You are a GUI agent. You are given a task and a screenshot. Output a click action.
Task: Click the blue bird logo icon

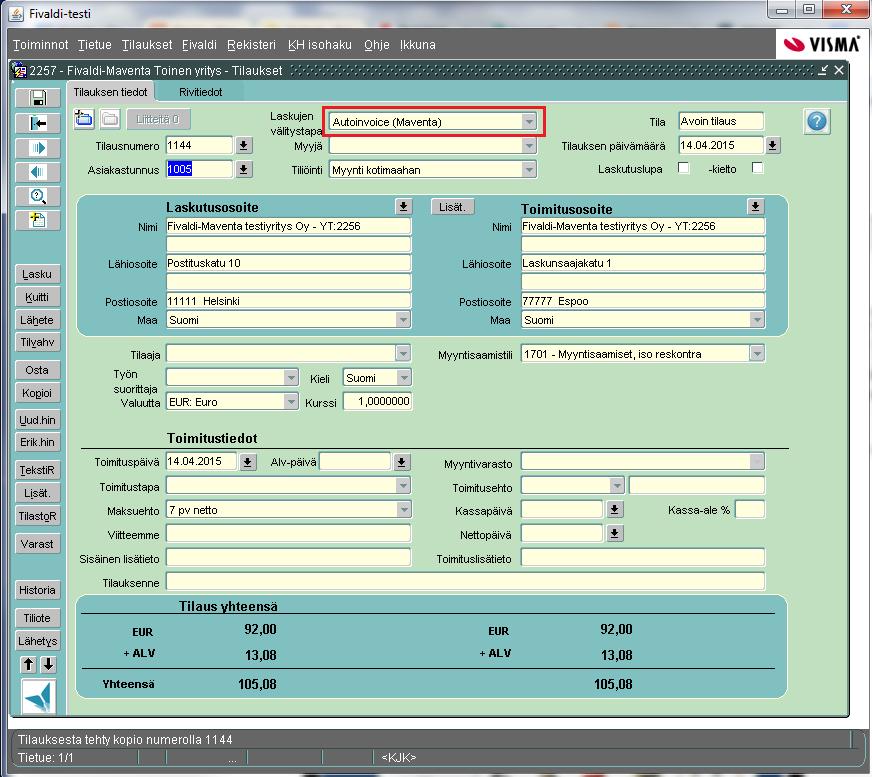click(x=38, y=696)
